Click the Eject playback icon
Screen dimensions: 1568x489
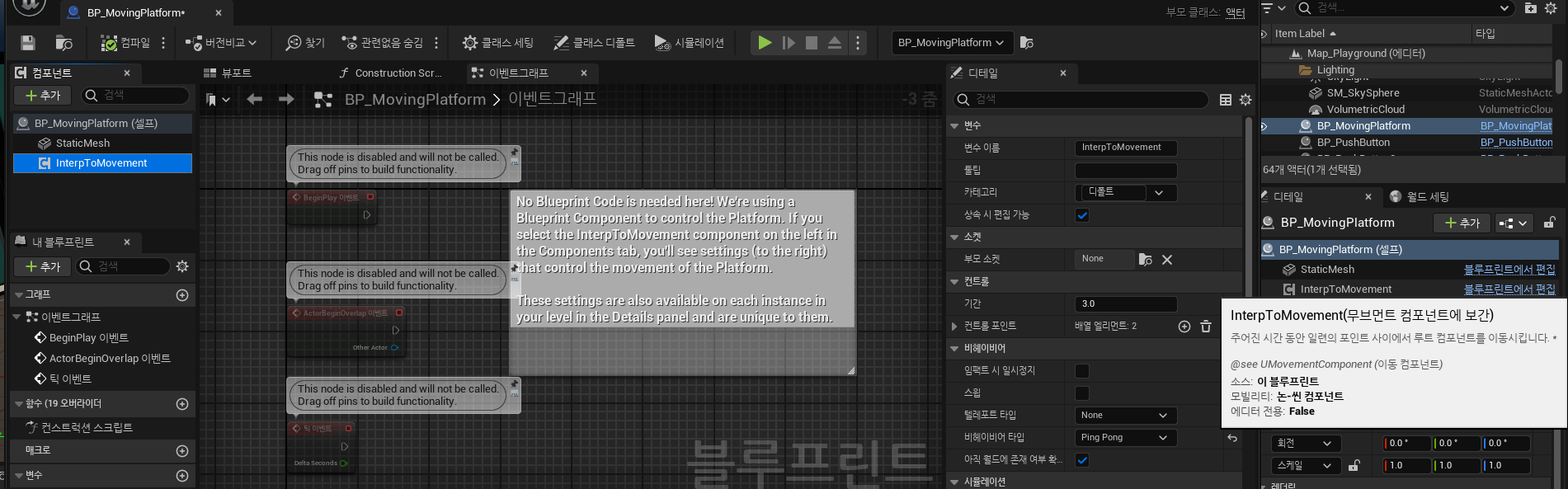pos(835,43)
